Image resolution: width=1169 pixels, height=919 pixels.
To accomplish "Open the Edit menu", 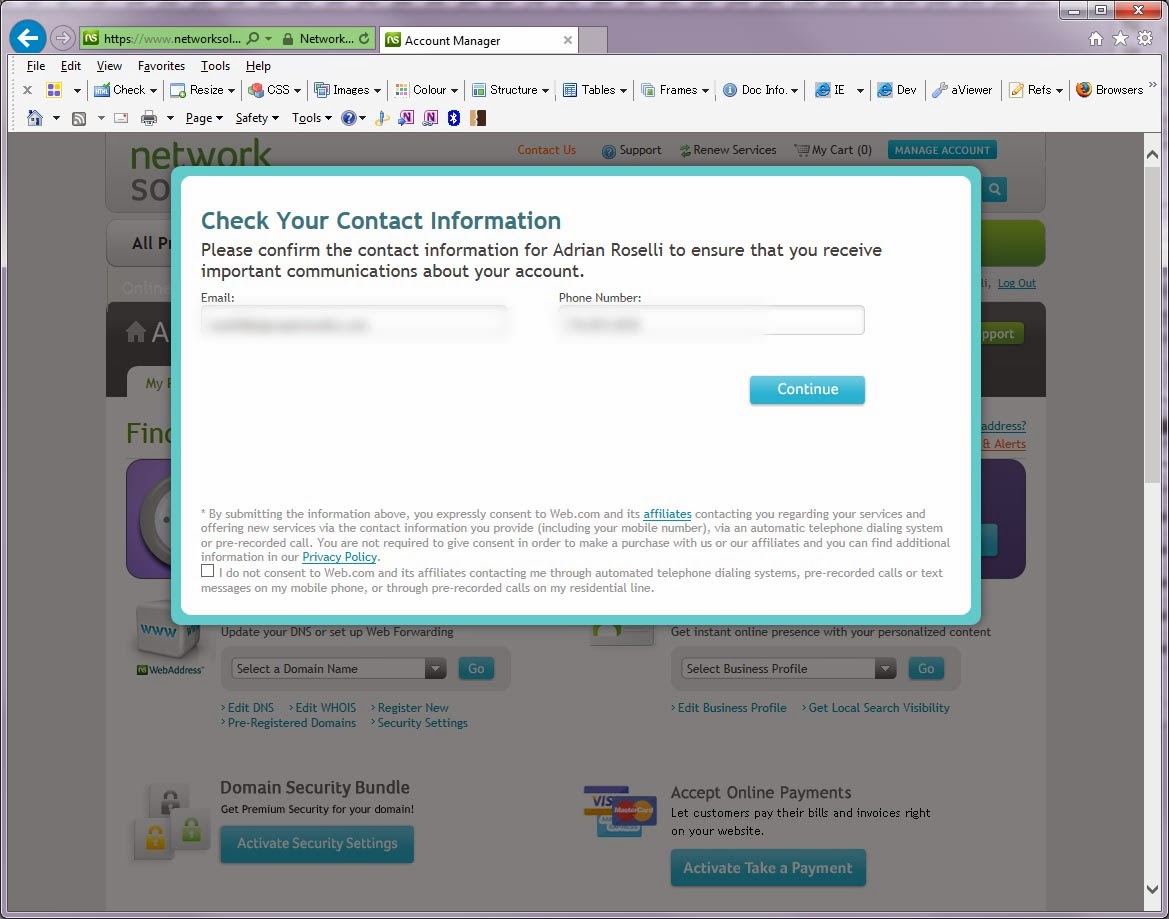I will tap(71, 66).
